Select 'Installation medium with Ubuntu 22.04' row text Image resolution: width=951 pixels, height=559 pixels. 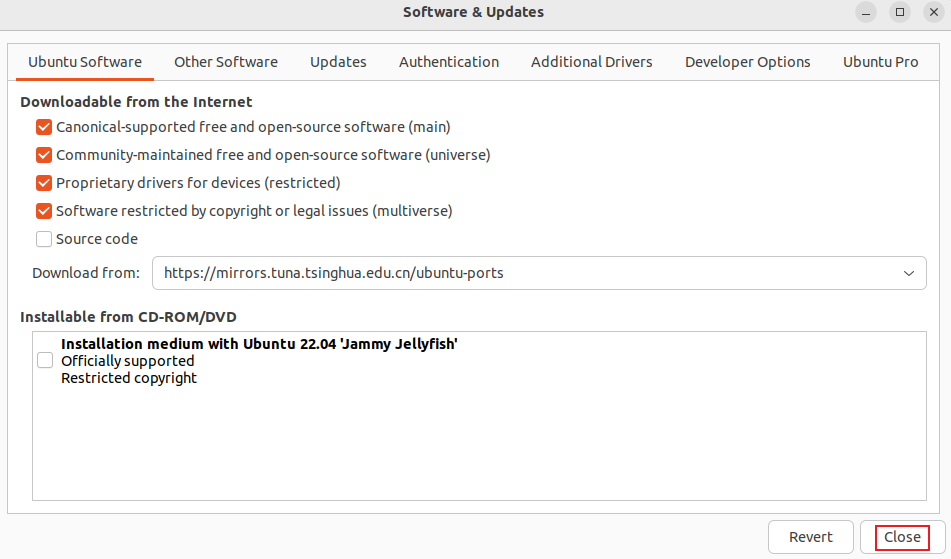click(x=259, y=344)
